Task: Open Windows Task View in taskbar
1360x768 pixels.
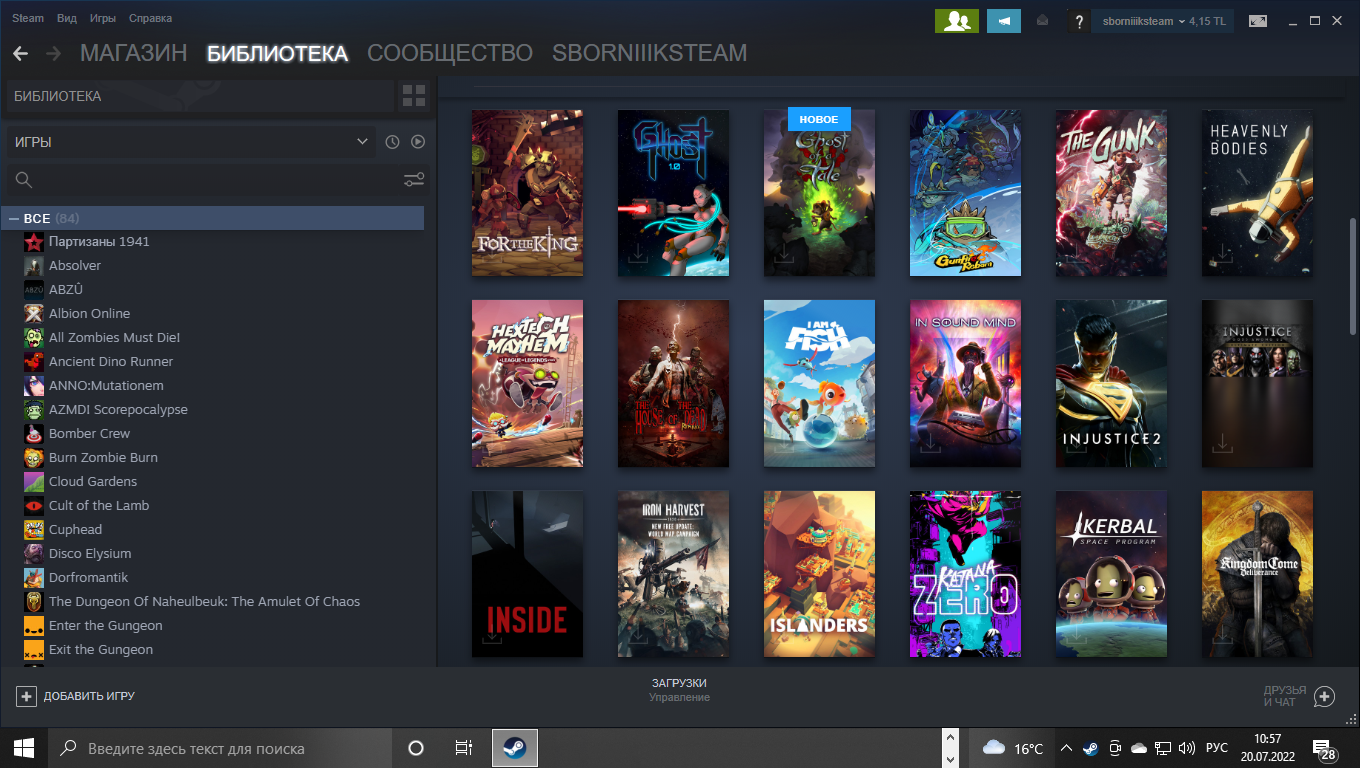Action: 463,748
